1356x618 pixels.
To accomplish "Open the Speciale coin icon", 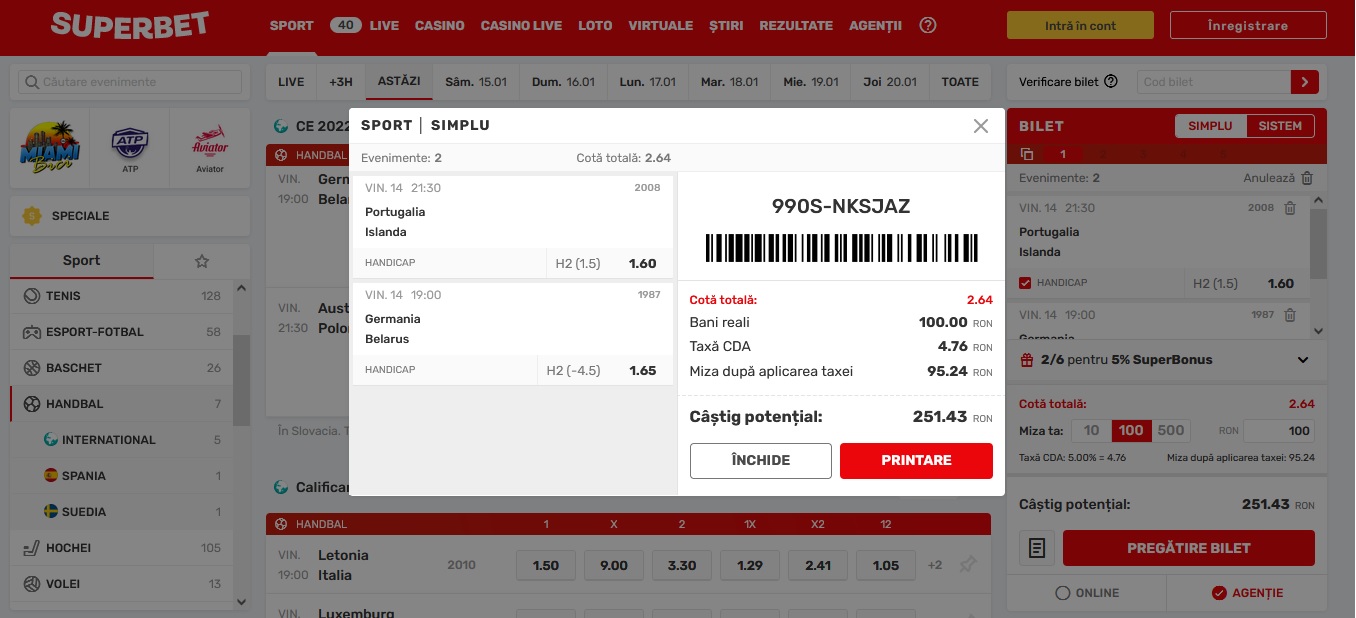I will (x=33, y=216).
